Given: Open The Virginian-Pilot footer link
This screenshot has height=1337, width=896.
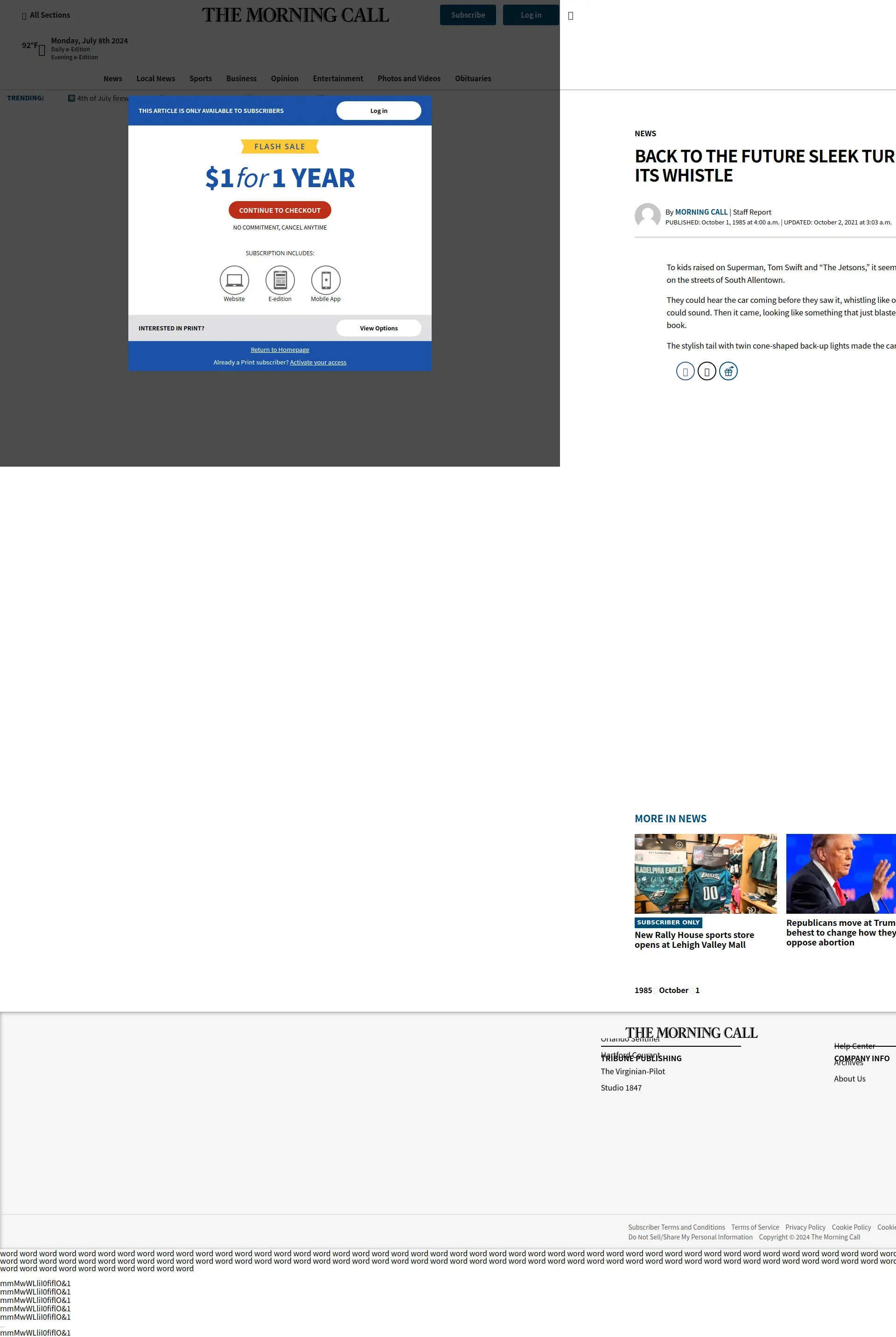Looking at the screenshot, I should coord(633,1071).
